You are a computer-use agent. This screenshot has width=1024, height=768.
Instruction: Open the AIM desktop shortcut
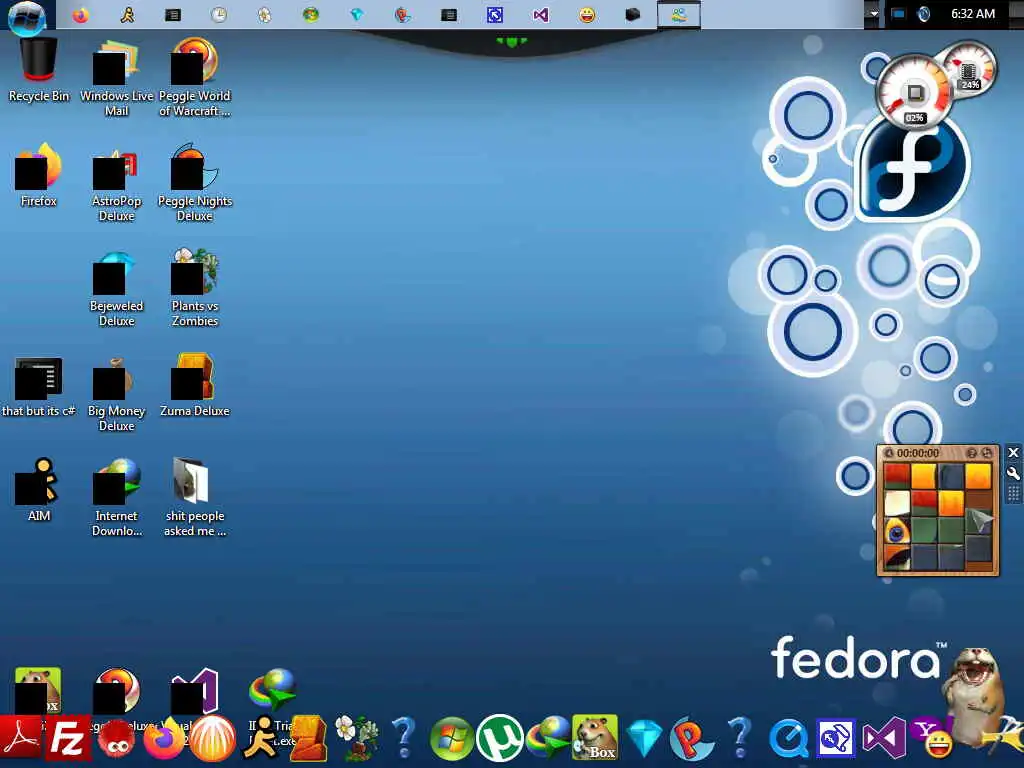(x=39, y=490)
